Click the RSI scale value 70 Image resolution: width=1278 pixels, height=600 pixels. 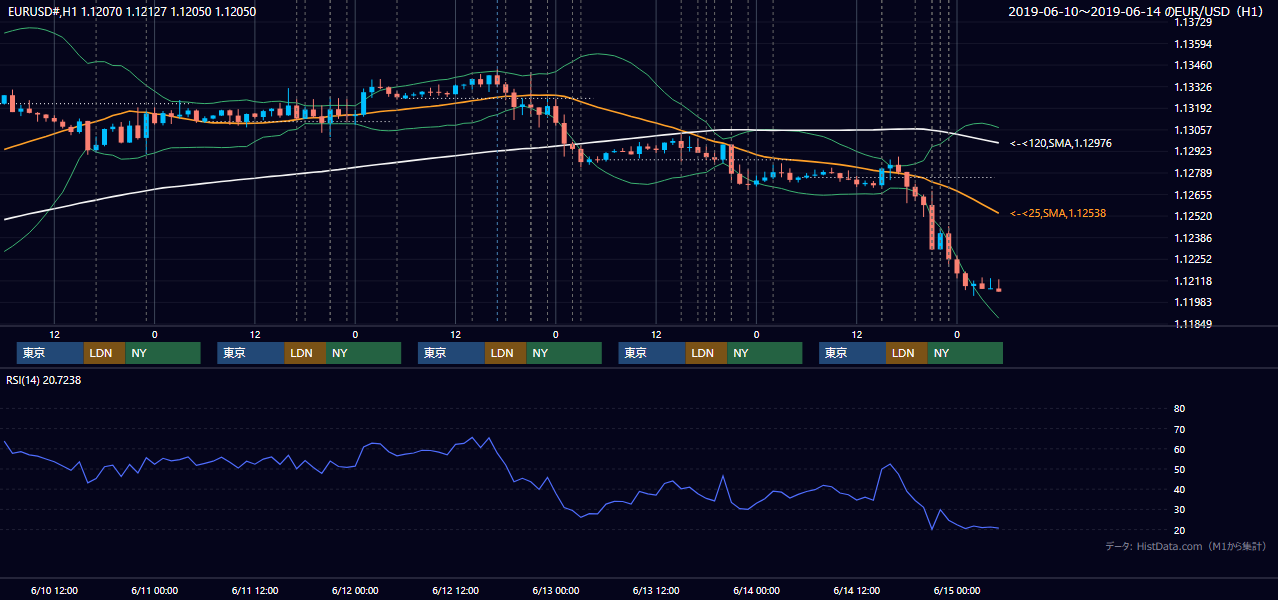[1179, 429]
